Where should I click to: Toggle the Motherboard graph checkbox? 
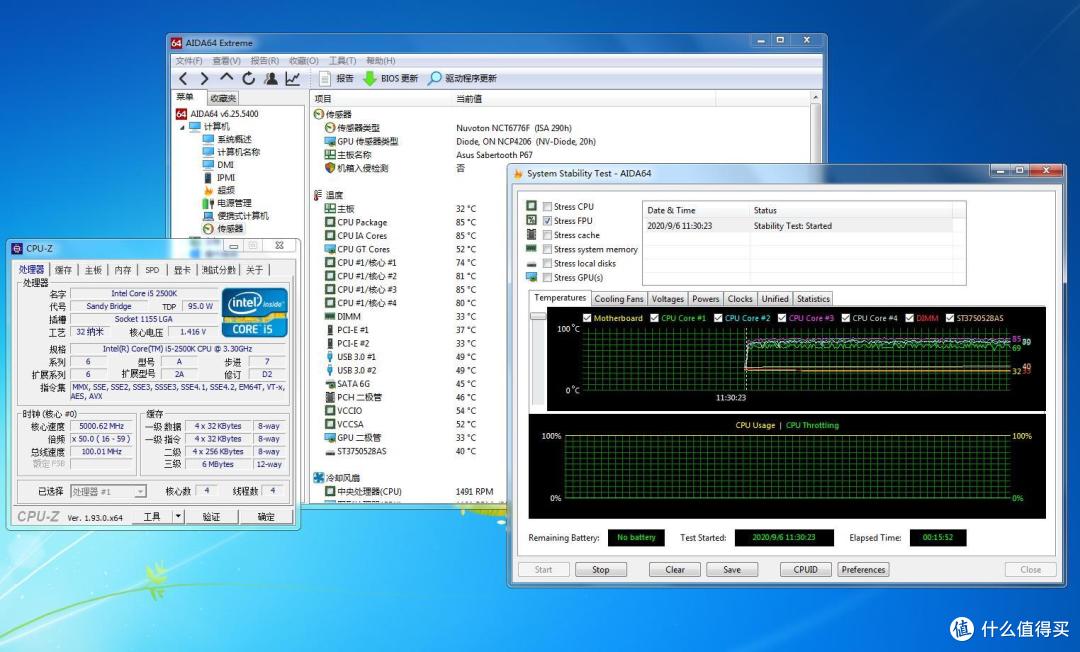tap(587, 318)
